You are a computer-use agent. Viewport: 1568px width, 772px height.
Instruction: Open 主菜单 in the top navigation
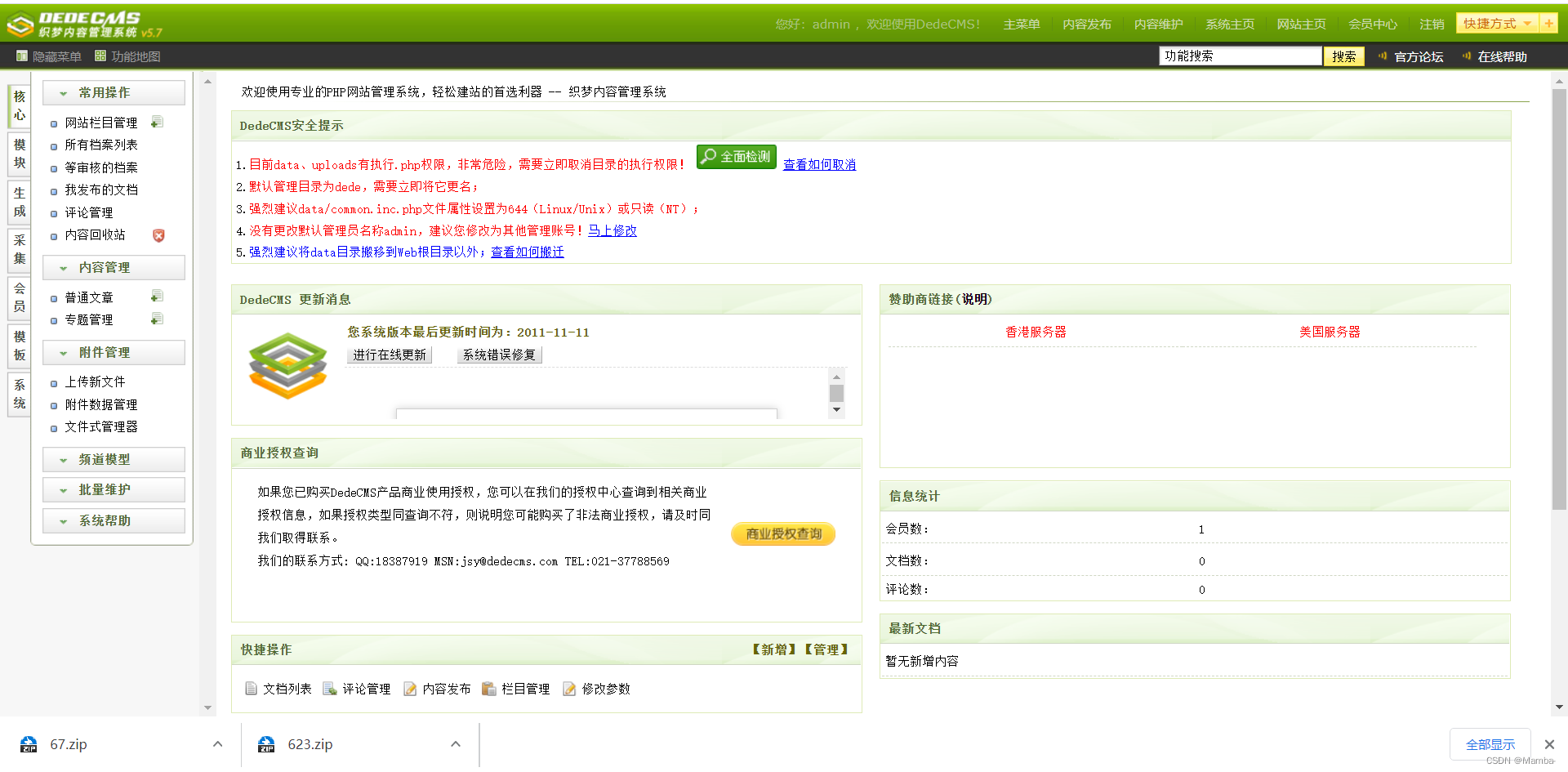pos(1022,25)
